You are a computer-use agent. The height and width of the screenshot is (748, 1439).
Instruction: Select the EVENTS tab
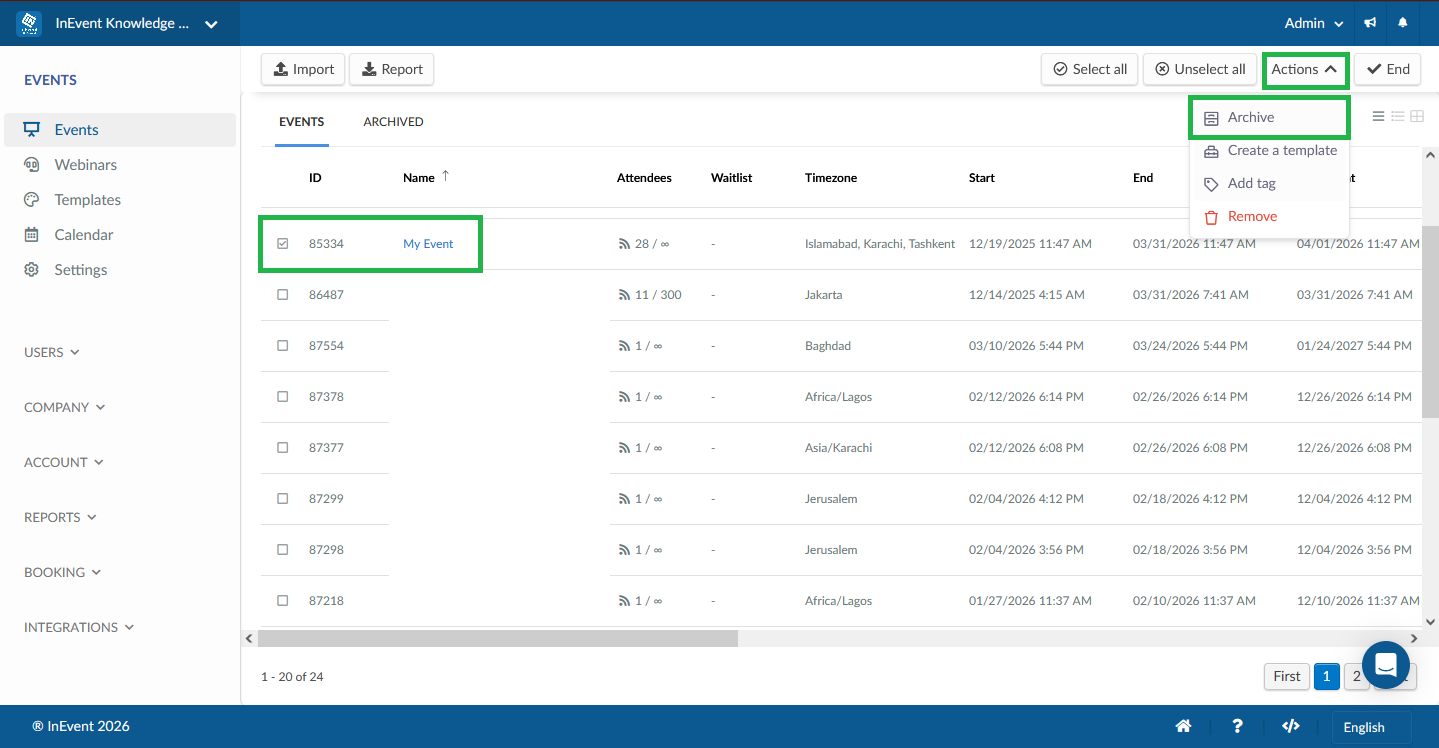[x=301, y=122]
